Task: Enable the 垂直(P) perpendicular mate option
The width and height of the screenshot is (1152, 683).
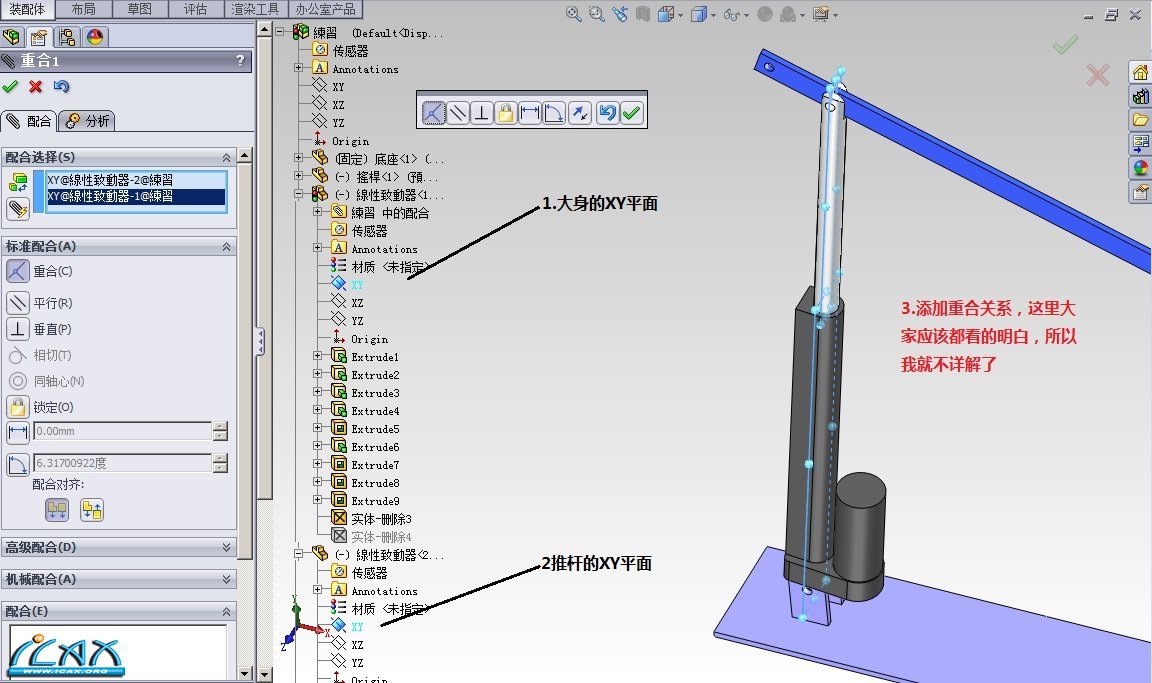Action: [18, 329]
